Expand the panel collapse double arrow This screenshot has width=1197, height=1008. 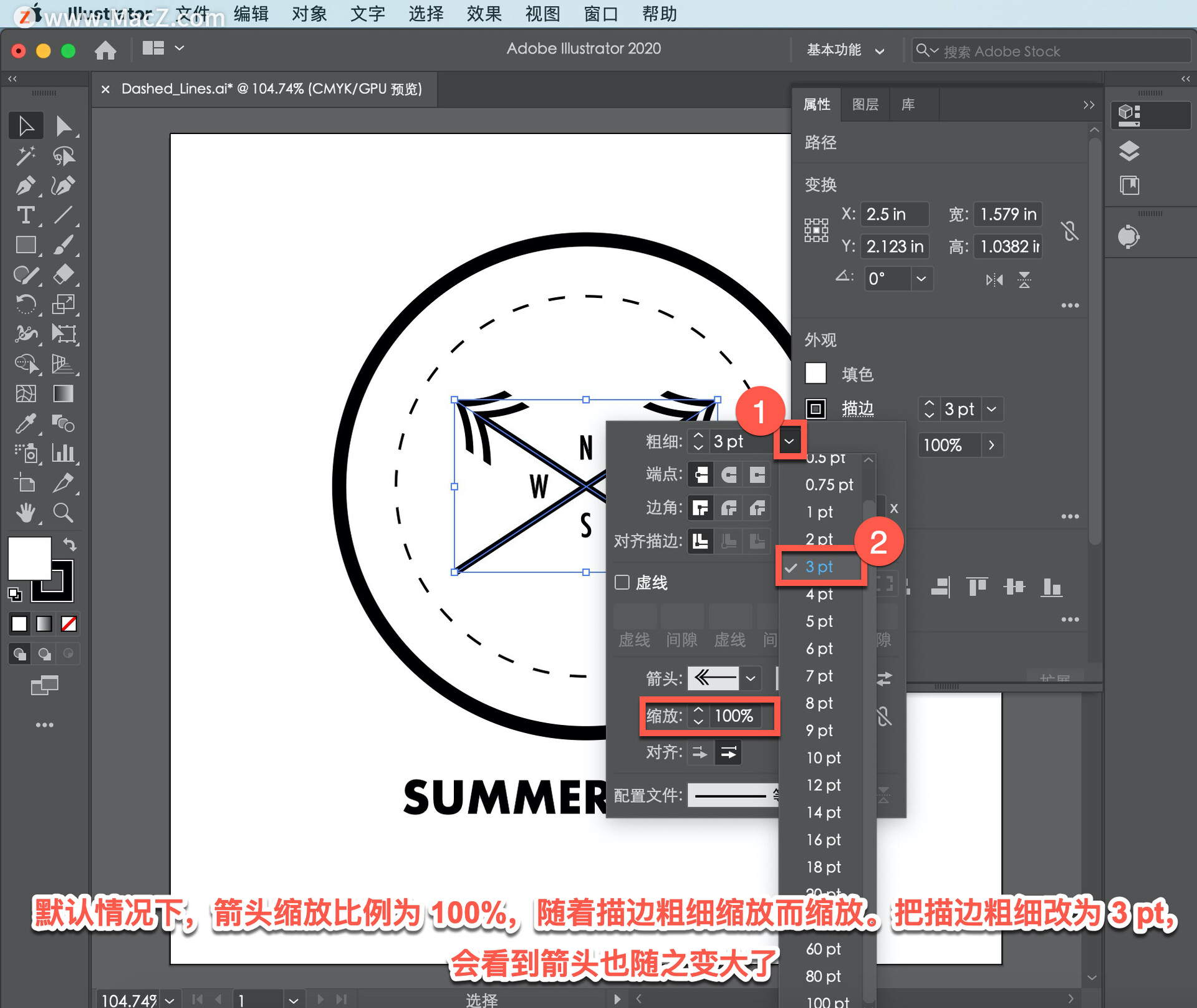pos(1089,105)
